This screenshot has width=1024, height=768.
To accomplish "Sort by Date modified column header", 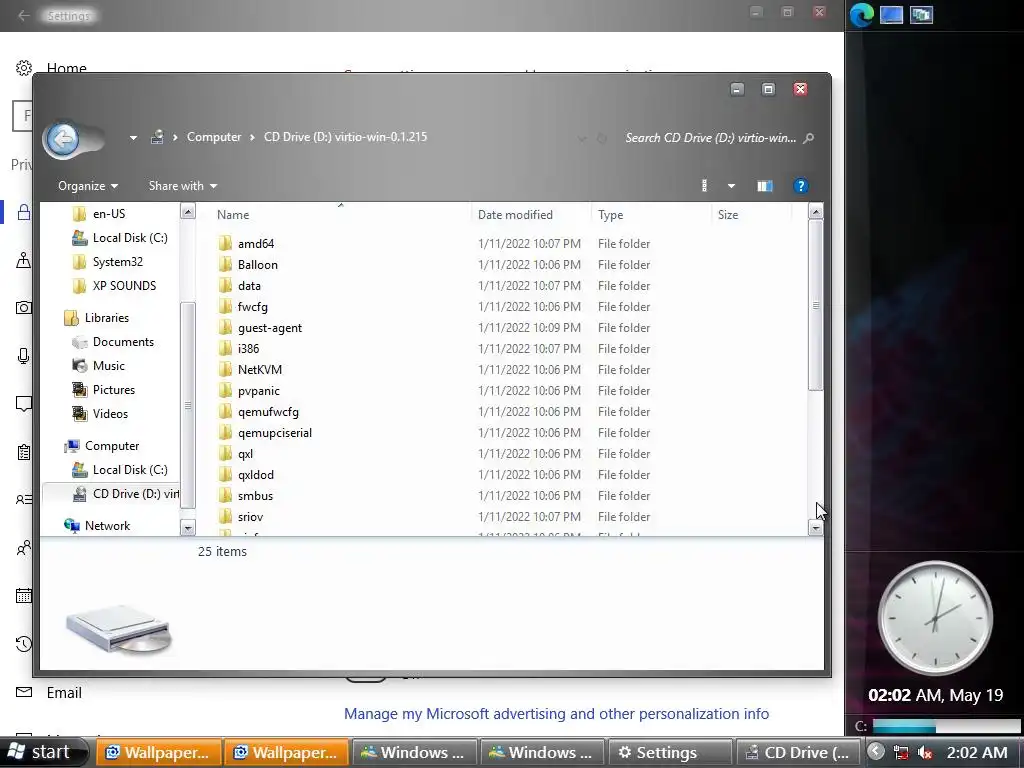I will tap(515, 215).
